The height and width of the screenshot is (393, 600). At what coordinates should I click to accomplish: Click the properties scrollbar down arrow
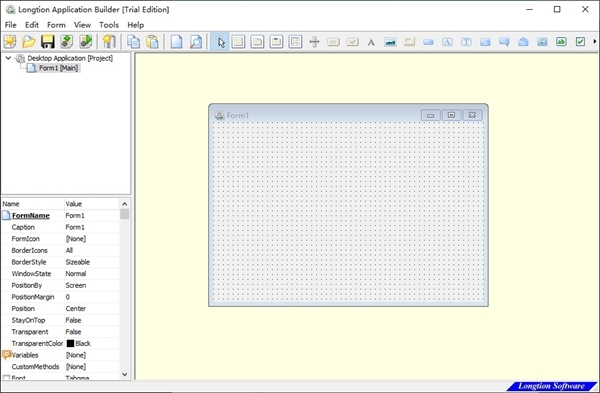(x=124, y=375)
